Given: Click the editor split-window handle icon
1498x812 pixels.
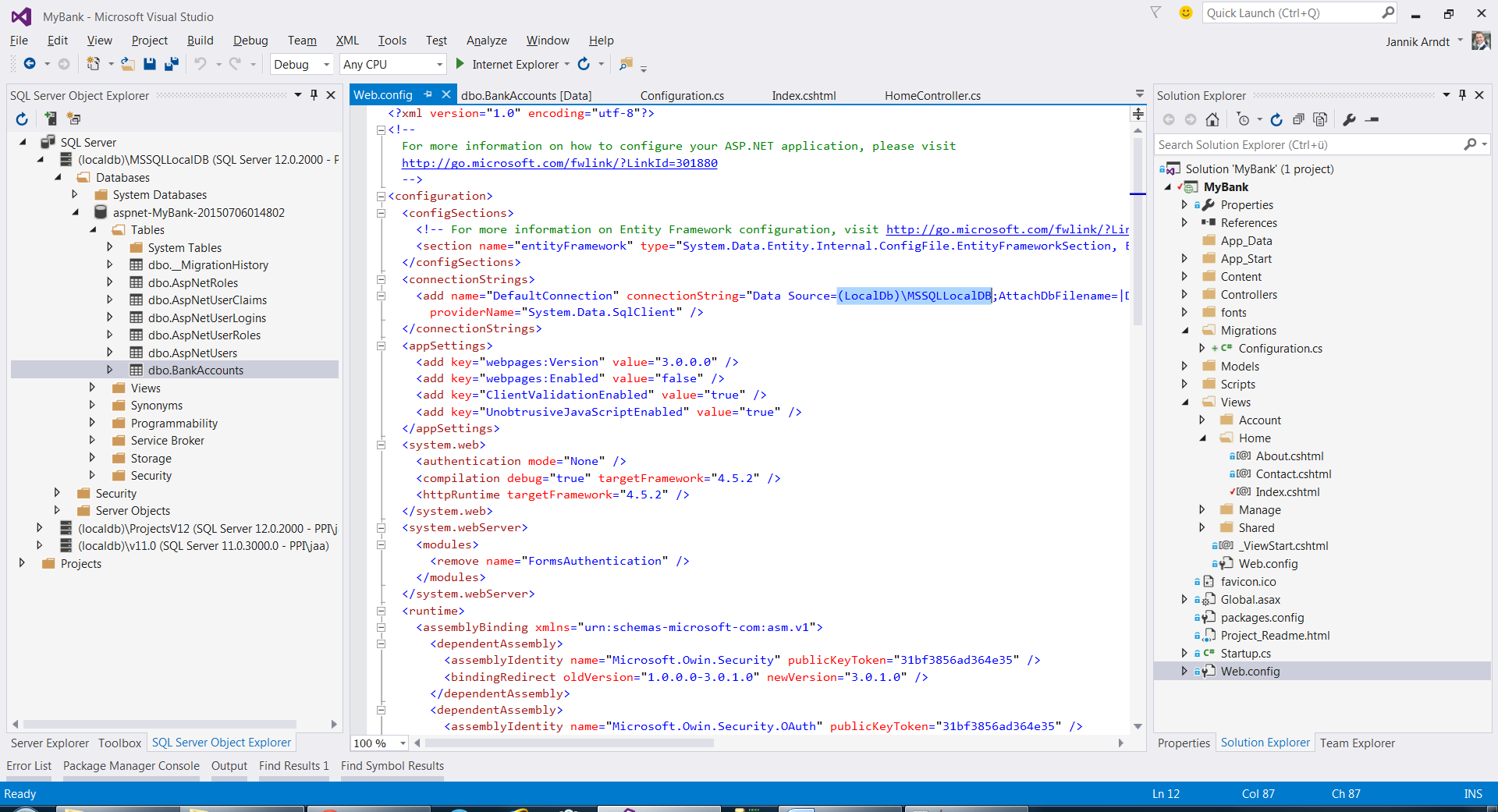Looking at the screenshot, I should pos(1138,115).
